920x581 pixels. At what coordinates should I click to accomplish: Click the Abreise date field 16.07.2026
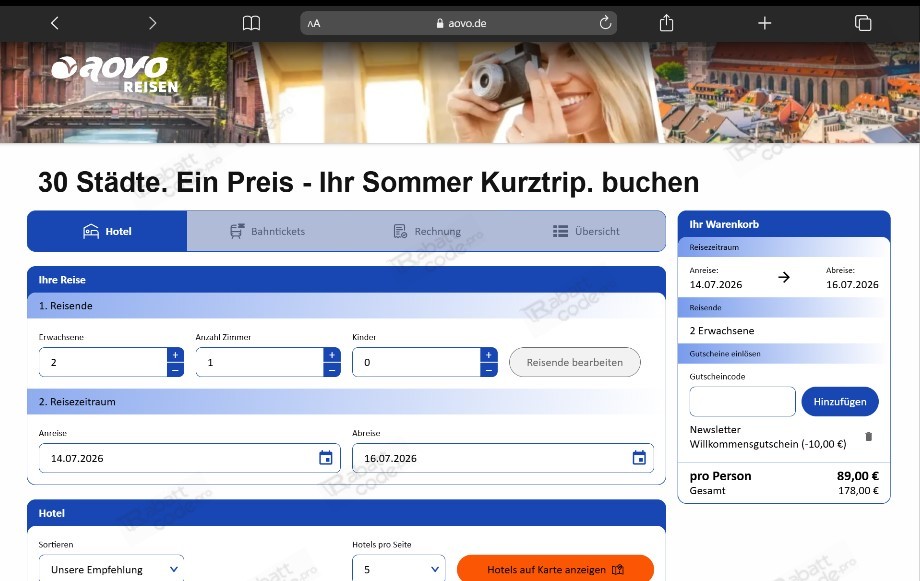pos(503,458)
